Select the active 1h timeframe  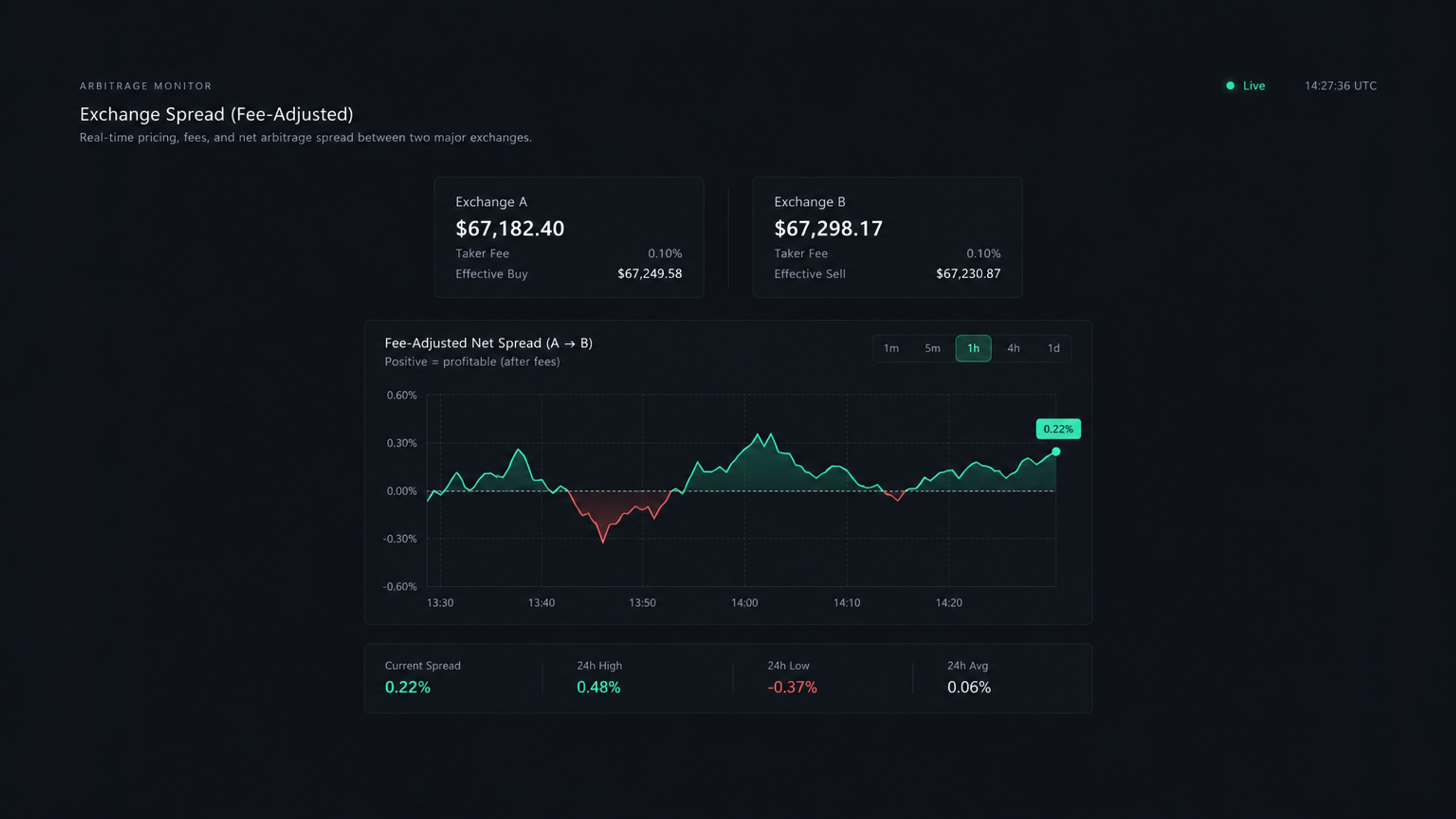click(973, 348)
